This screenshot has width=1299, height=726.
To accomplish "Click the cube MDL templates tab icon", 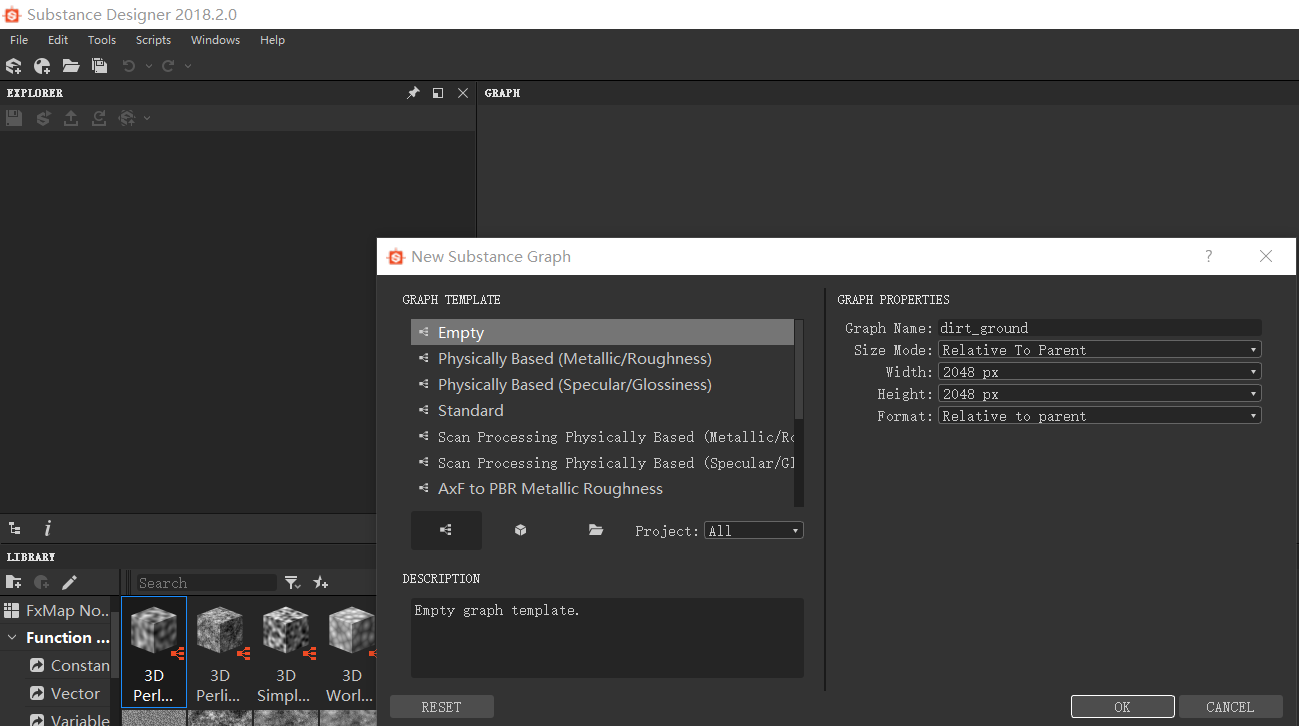I will (521, 530).
